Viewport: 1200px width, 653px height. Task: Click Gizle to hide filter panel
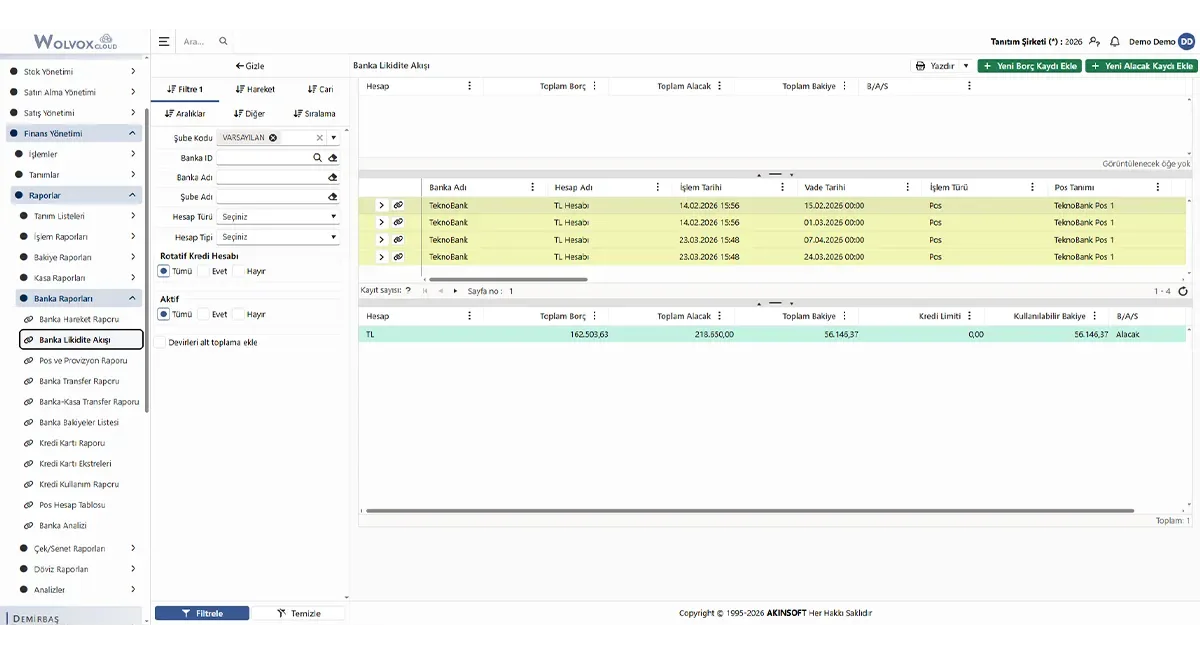[249, 66]
